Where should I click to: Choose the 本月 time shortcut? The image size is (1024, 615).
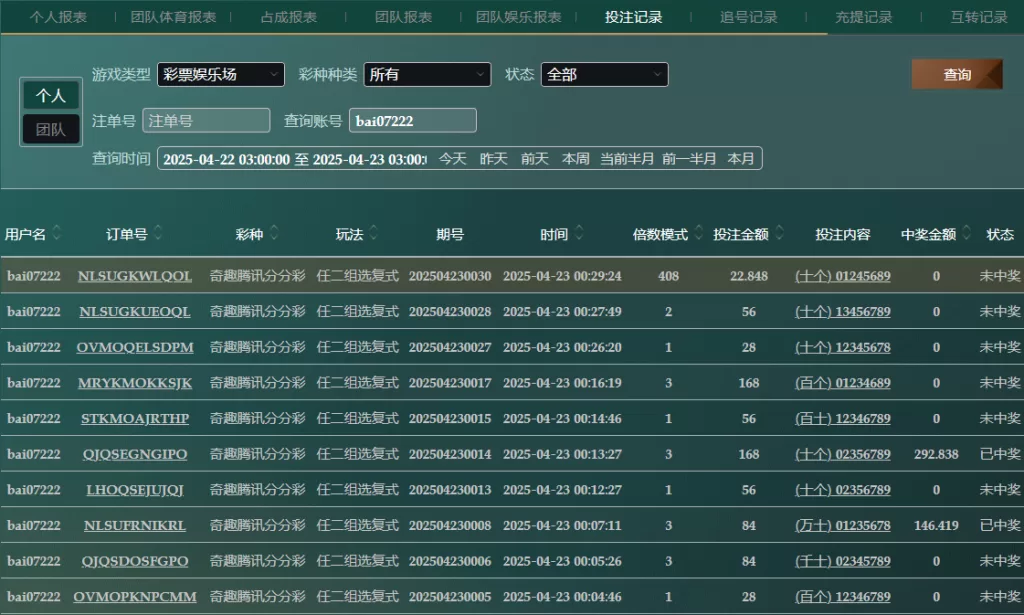741,159
